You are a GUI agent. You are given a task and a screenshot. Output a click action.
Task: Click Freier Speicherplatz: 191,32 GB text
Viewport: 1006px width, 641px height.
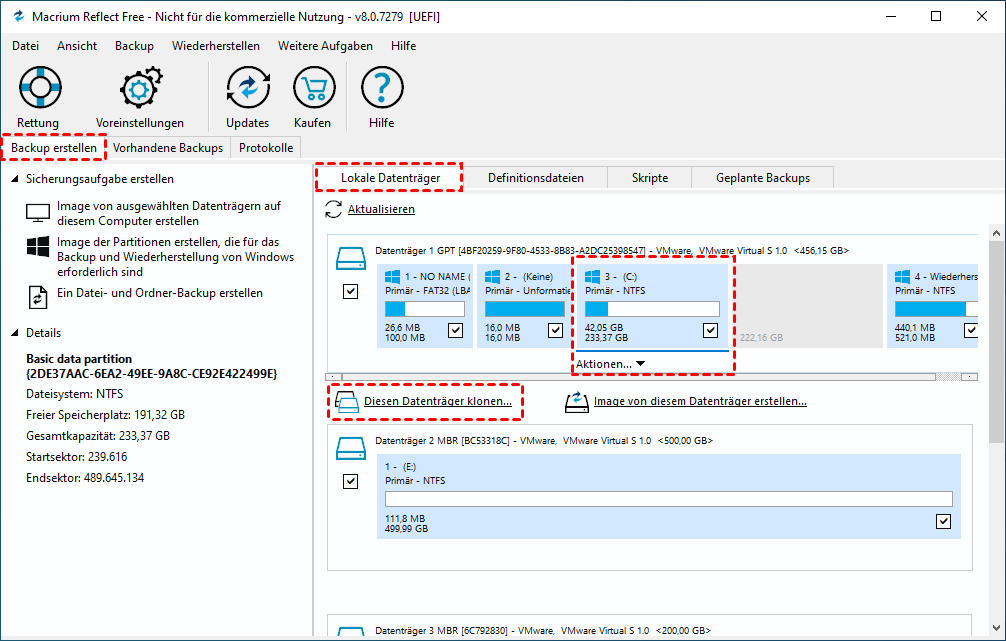pos(105,415)
